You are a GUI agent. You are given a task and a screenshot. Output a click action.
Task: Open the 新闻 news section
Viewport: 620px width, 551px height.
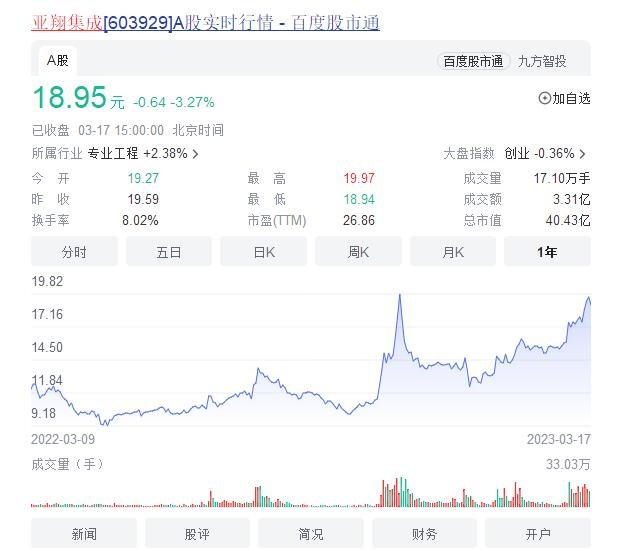84,534
